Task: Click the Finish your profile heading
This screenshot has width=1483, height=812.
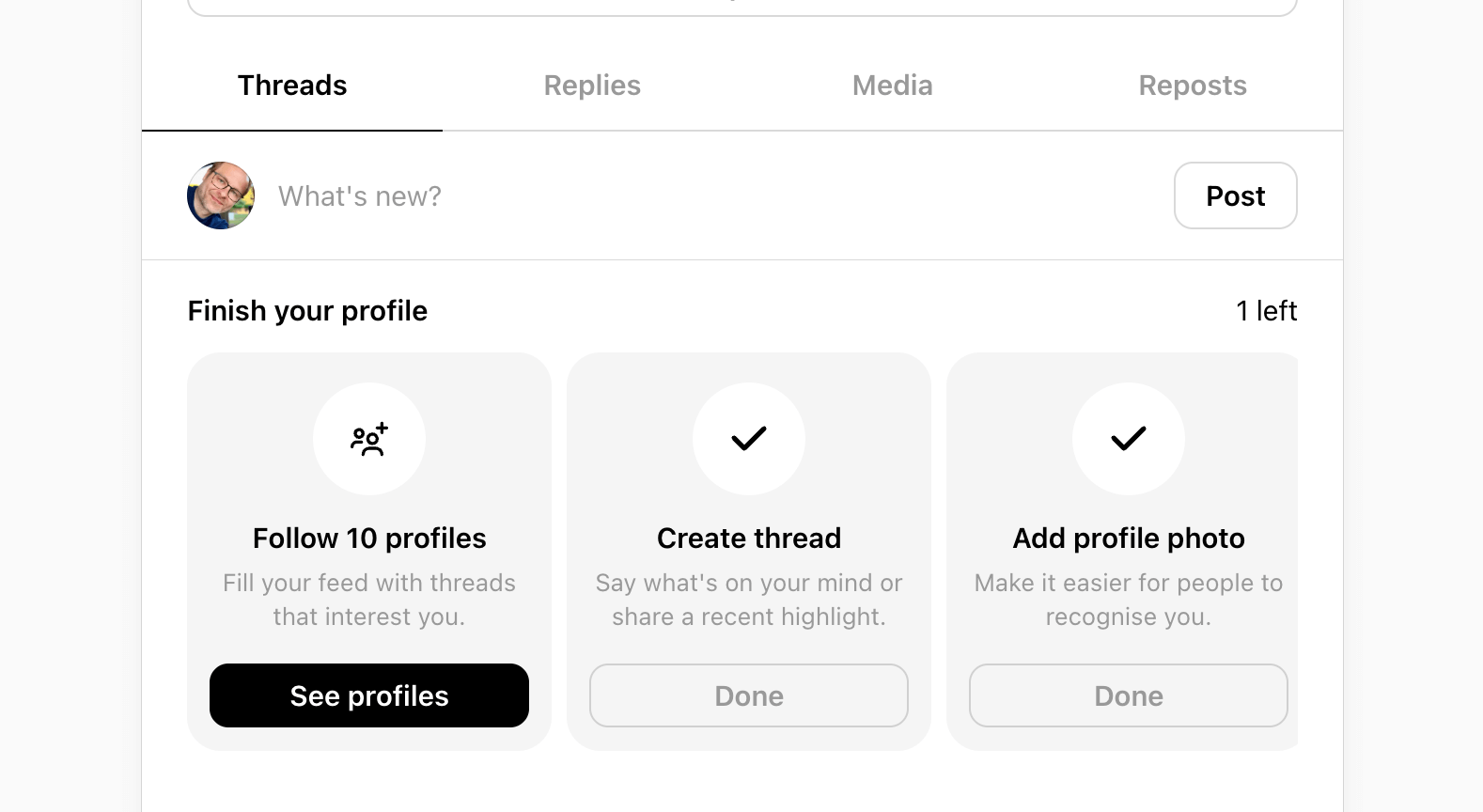Action: click(x=307, y=311)
